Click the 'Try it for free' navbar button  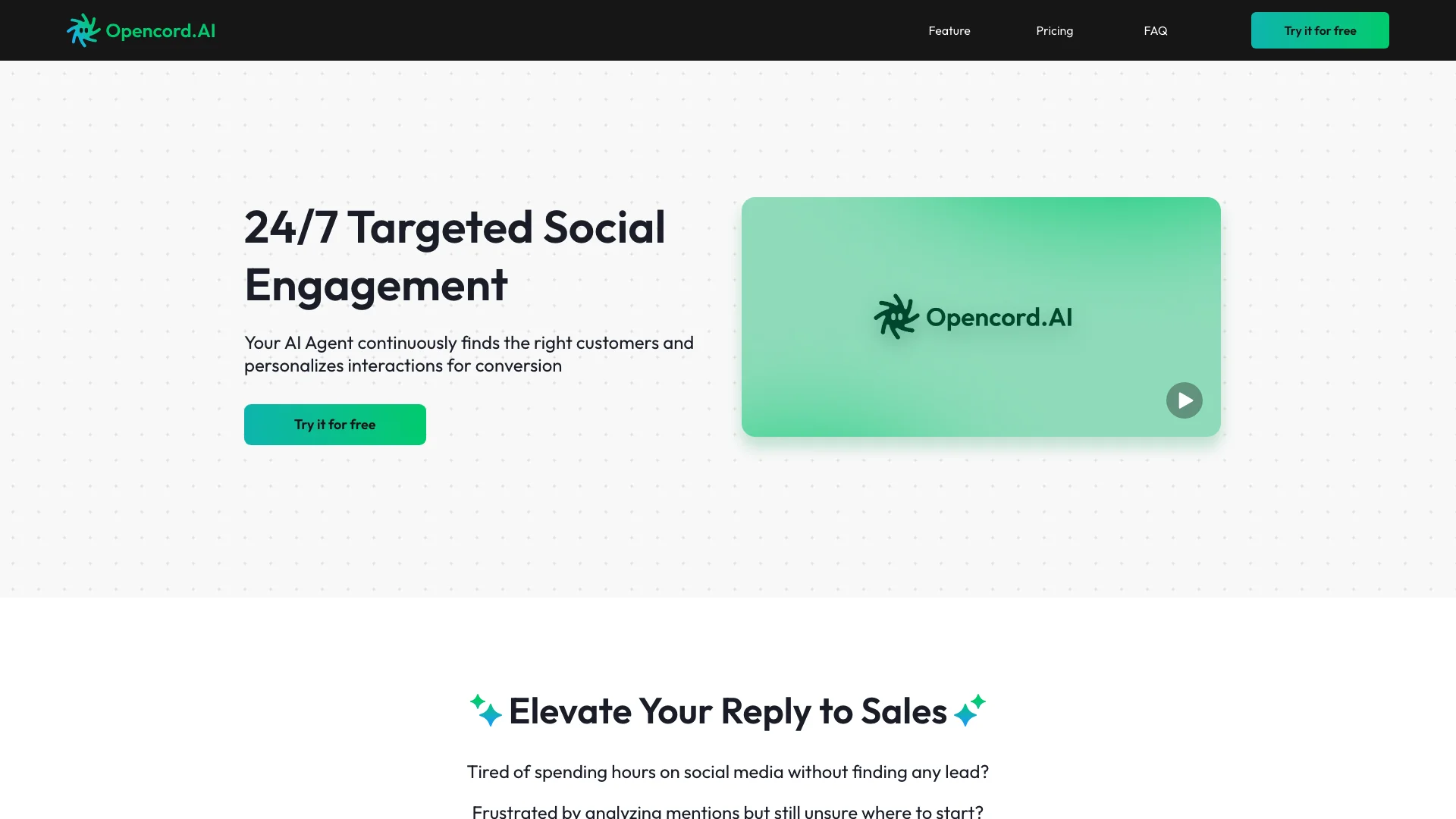[1320, 30]
